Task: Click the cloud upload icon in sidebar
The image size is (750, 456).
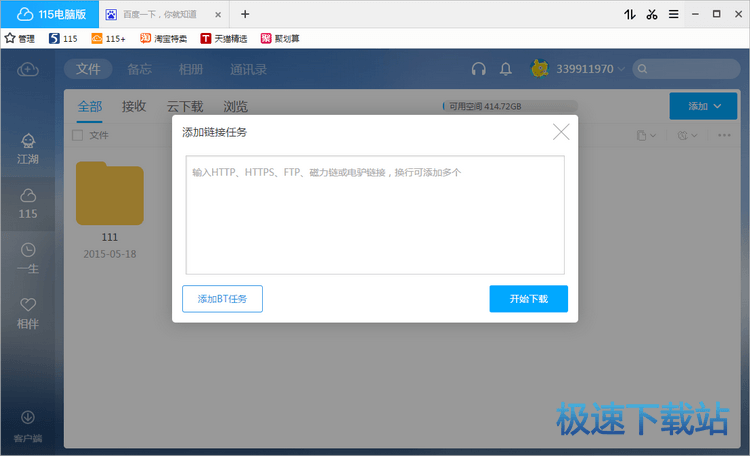Action: (x=28, y=70)
